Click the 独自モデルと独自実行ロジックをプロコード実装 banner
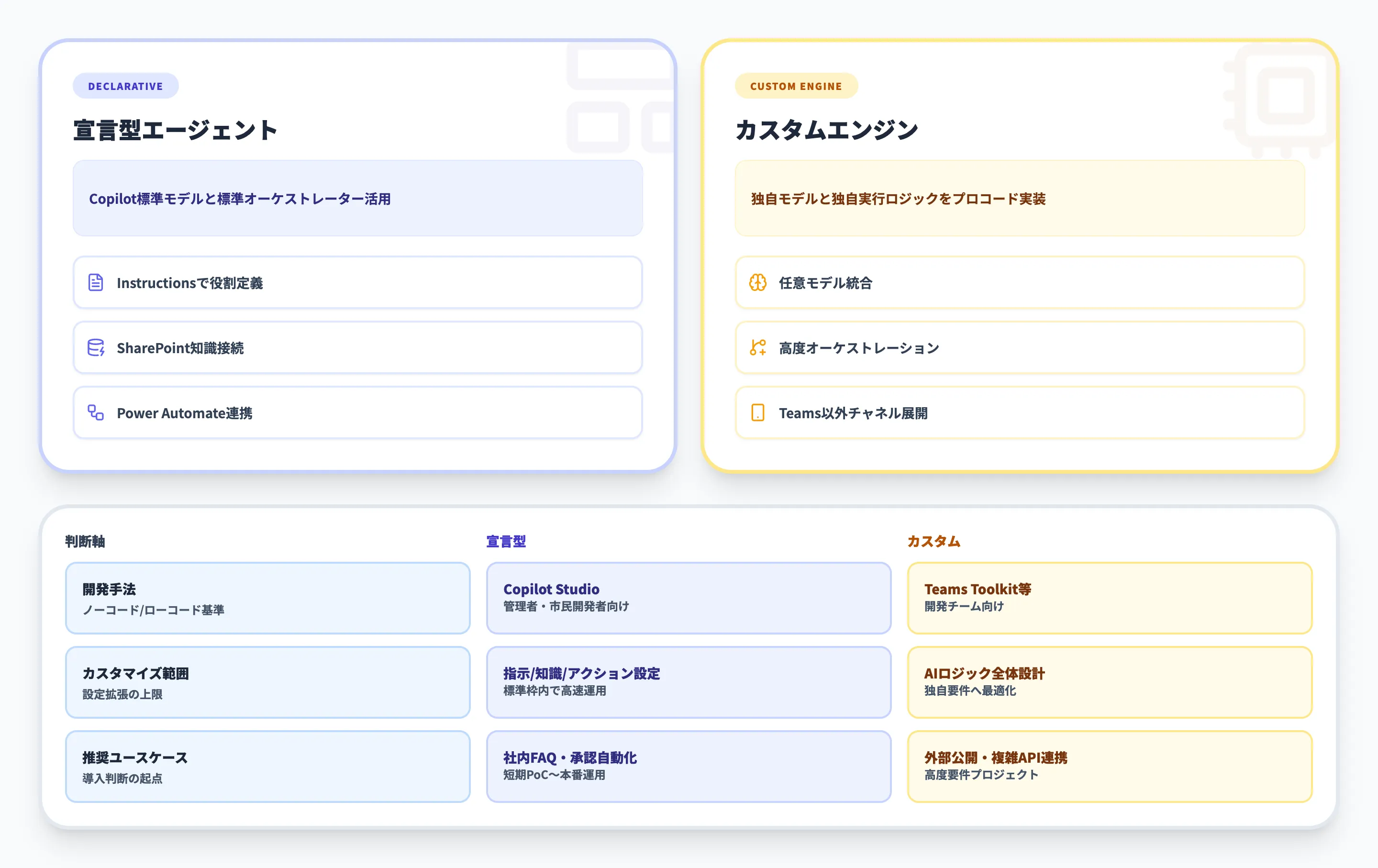 1020,199
